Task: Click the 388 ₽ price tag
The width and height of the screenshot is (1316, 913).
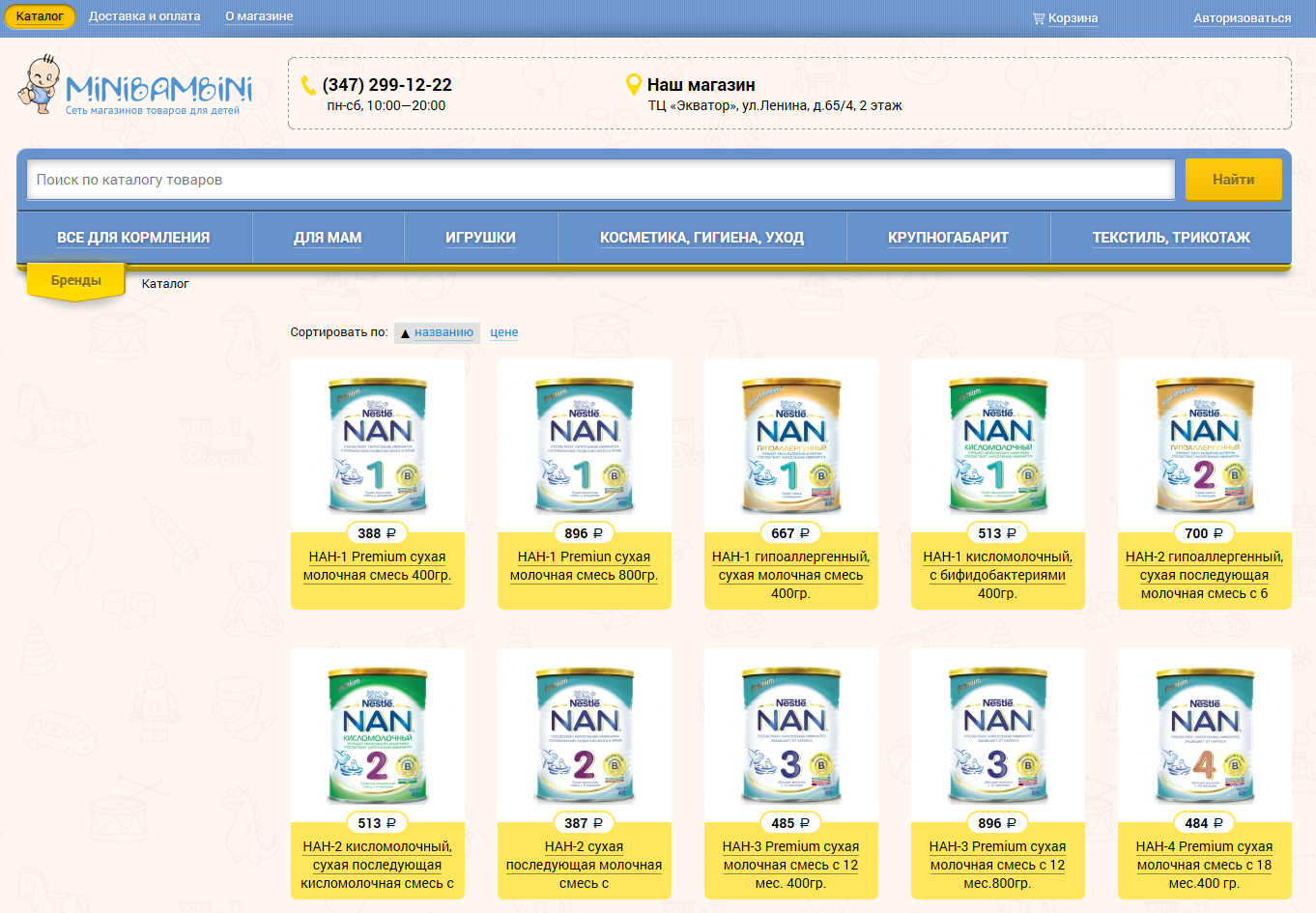Action: (377, 533)
